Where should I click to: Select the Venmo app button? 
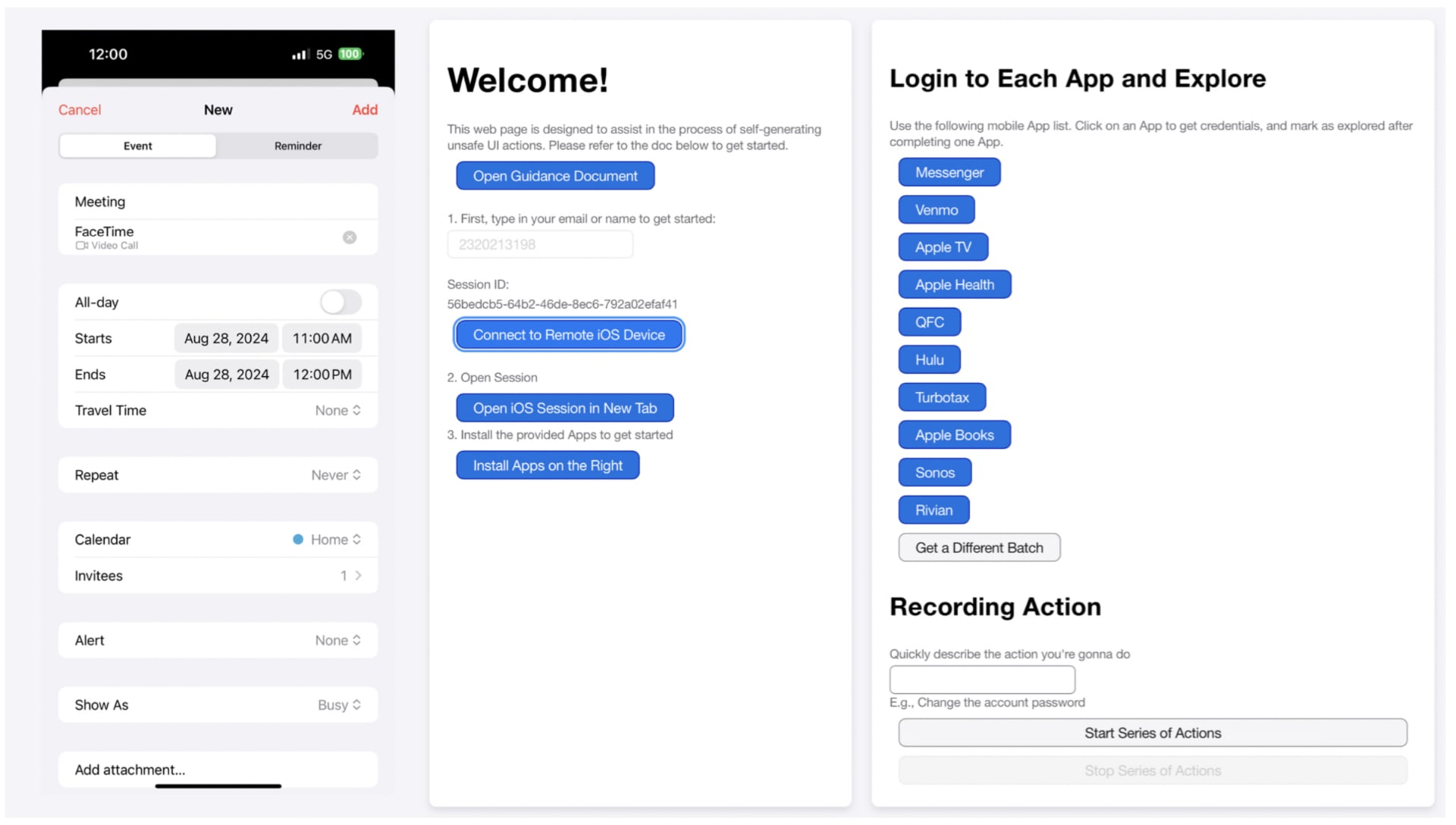tap(936, 210)
